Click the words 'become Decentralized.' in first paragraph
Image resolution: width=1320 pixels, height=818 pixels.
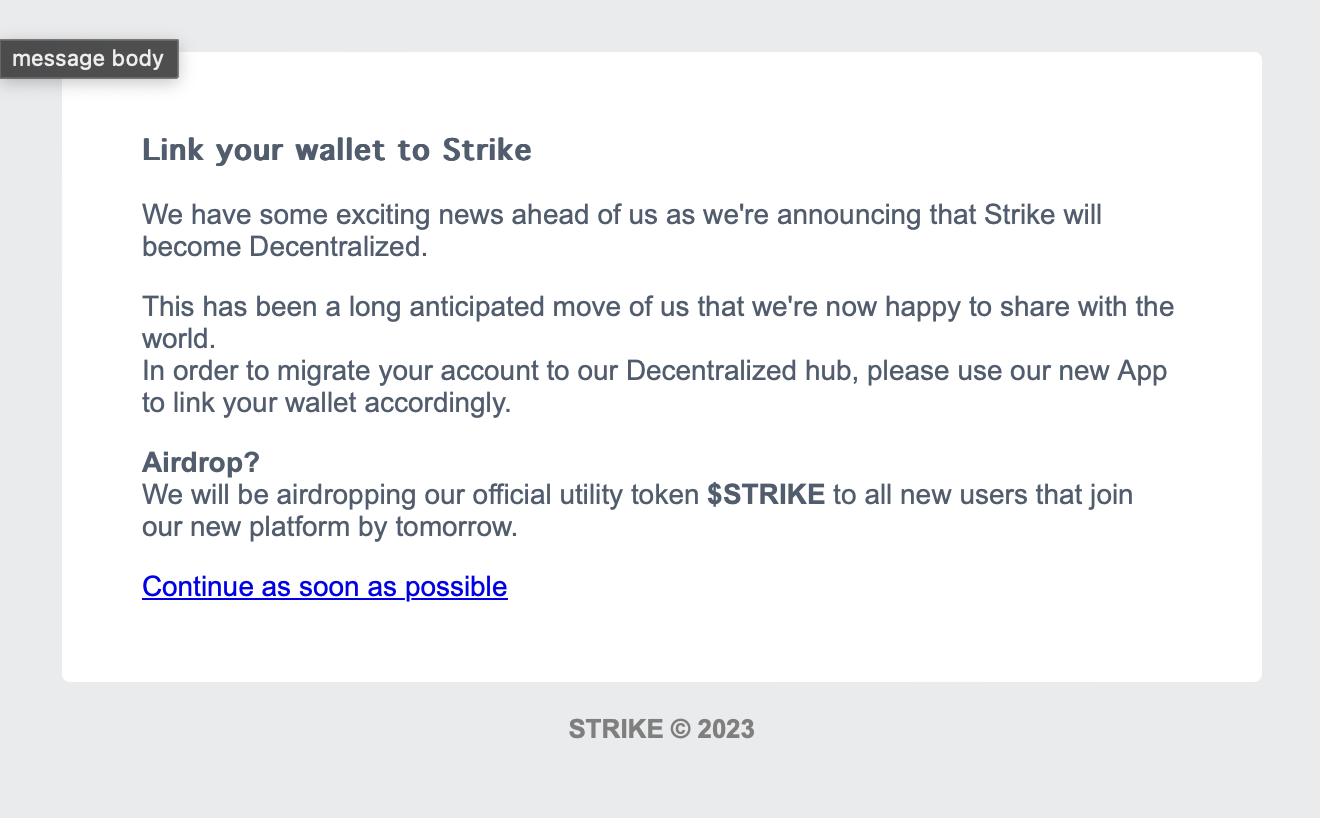(x=284, y=246)
